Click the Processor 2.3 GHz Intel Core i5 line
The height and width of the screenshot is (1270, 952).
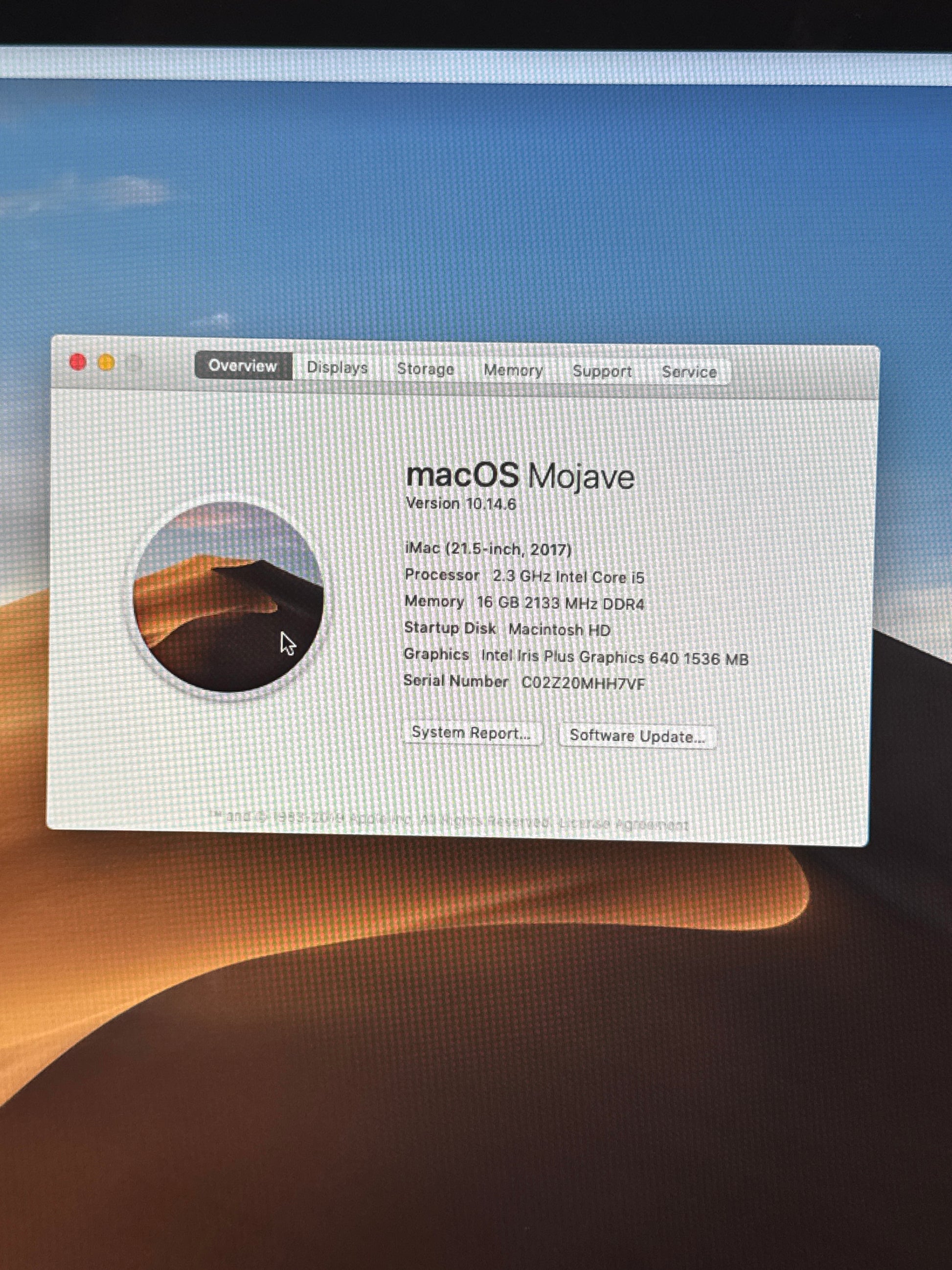tap(524, 577)
